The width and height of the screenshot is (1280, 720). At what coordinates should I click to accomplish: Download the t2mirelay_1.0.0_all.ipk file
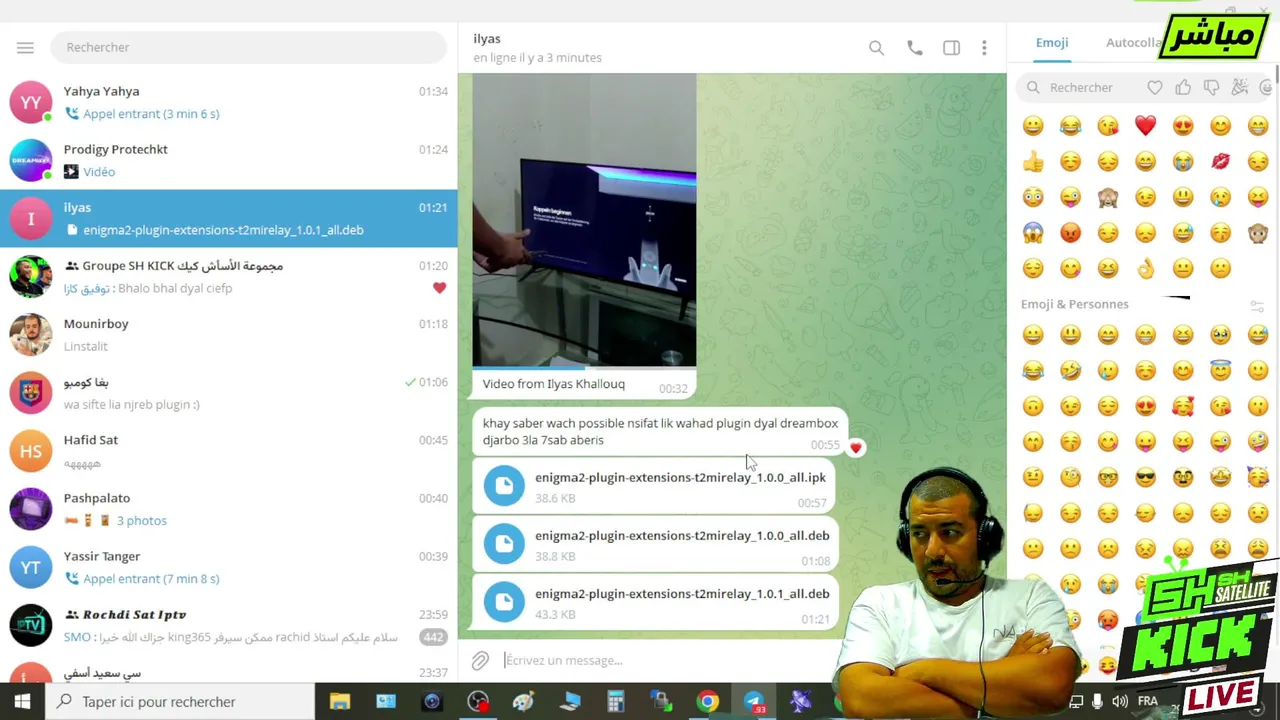click(504, 486)
